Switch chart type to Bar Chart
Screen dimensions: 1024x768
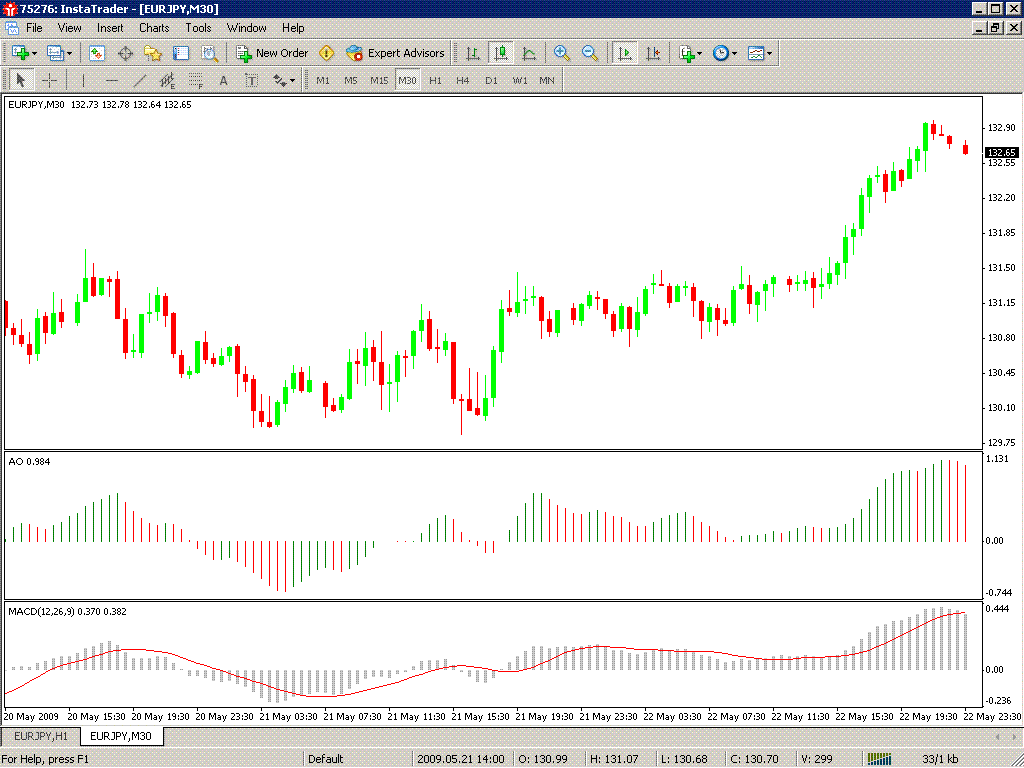pyautogui.click(x=473, y=53)
